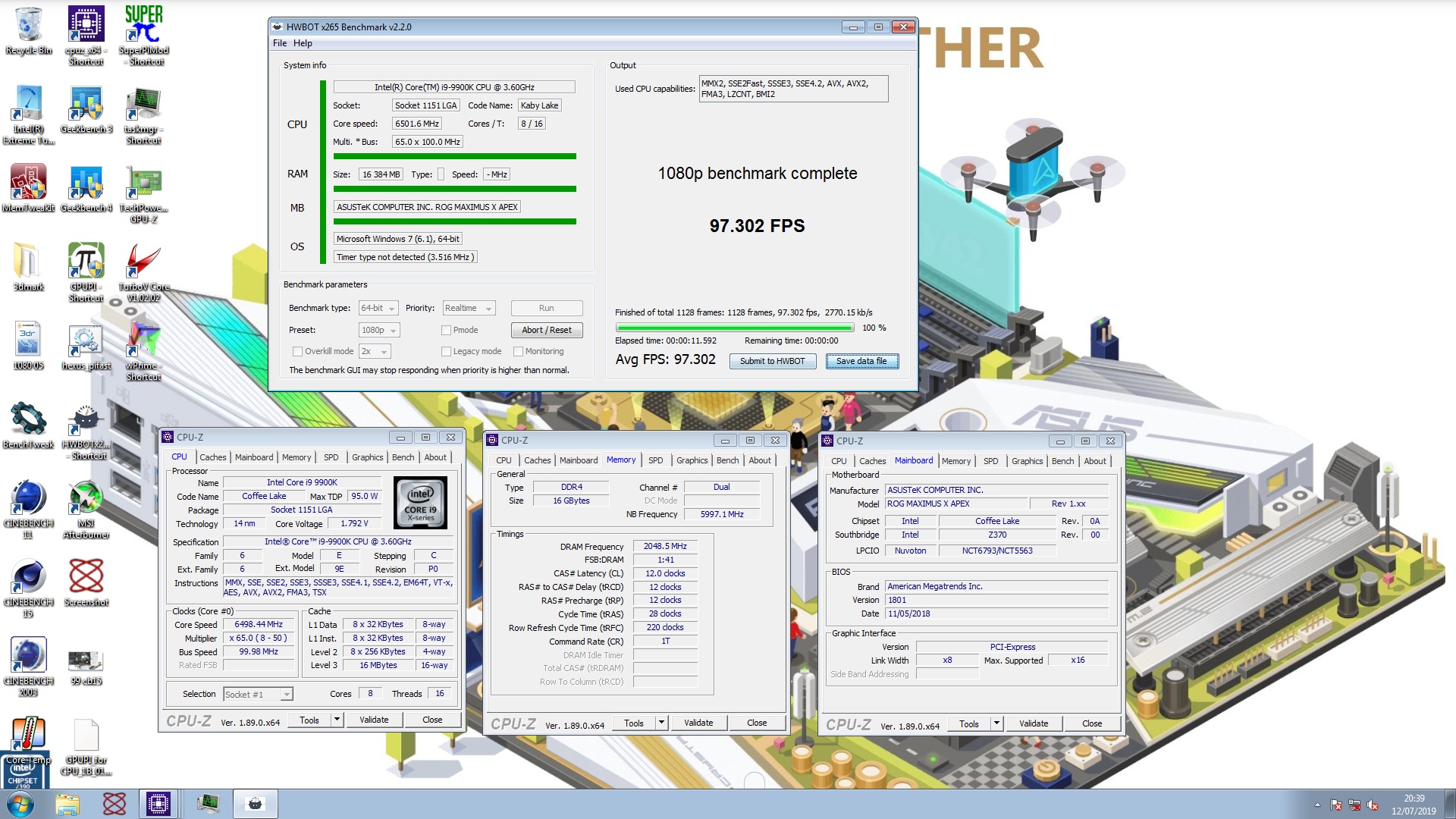Click Save data file button

pos(861,361)
